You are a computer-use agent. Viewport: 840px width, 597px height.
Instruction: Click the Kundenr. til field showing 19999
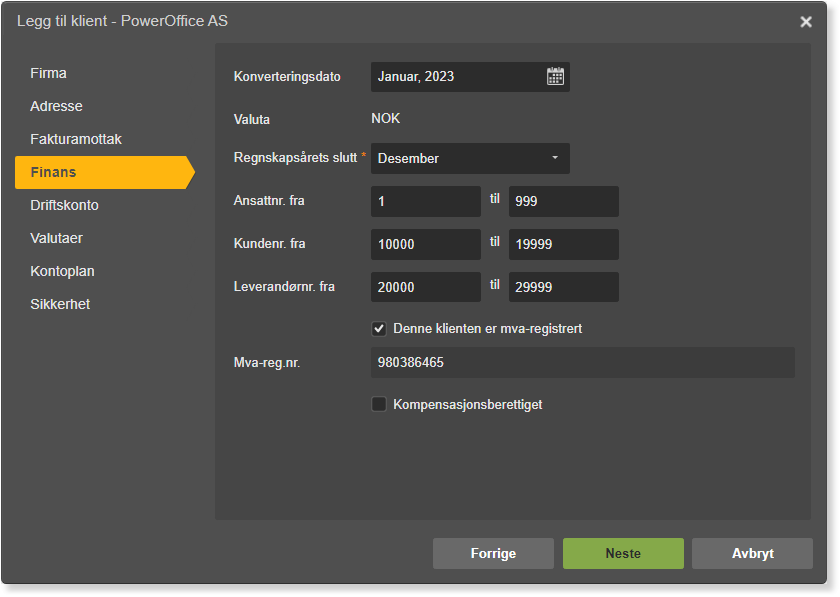(564, 244)
